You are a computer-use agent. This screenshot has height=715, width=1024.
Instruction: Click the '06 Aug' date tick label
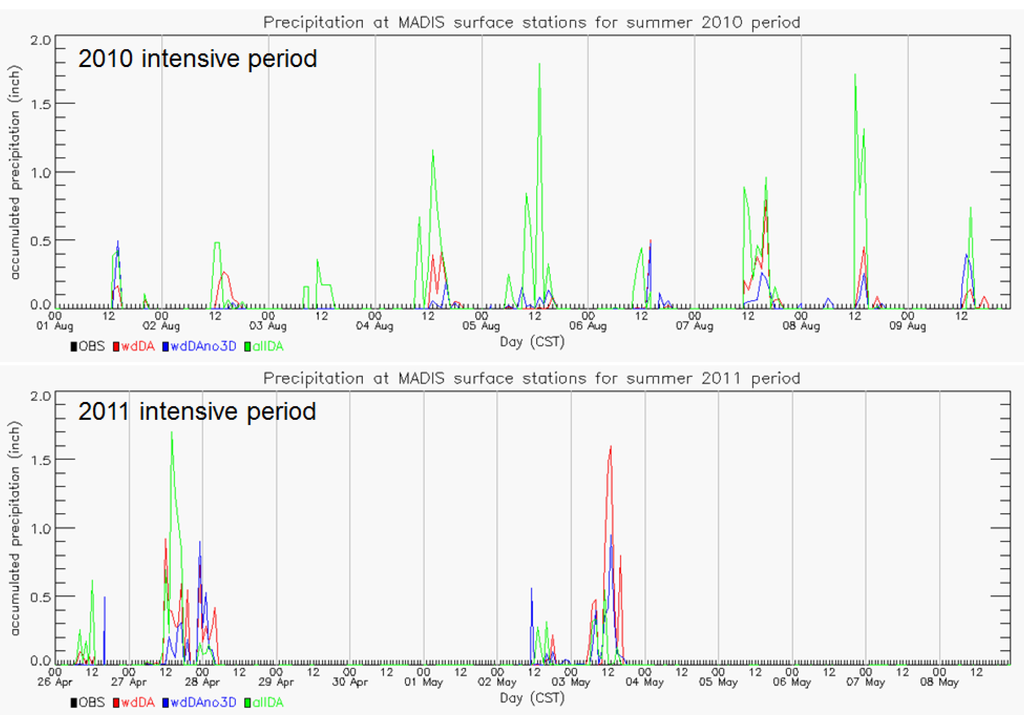click(588, 326)
